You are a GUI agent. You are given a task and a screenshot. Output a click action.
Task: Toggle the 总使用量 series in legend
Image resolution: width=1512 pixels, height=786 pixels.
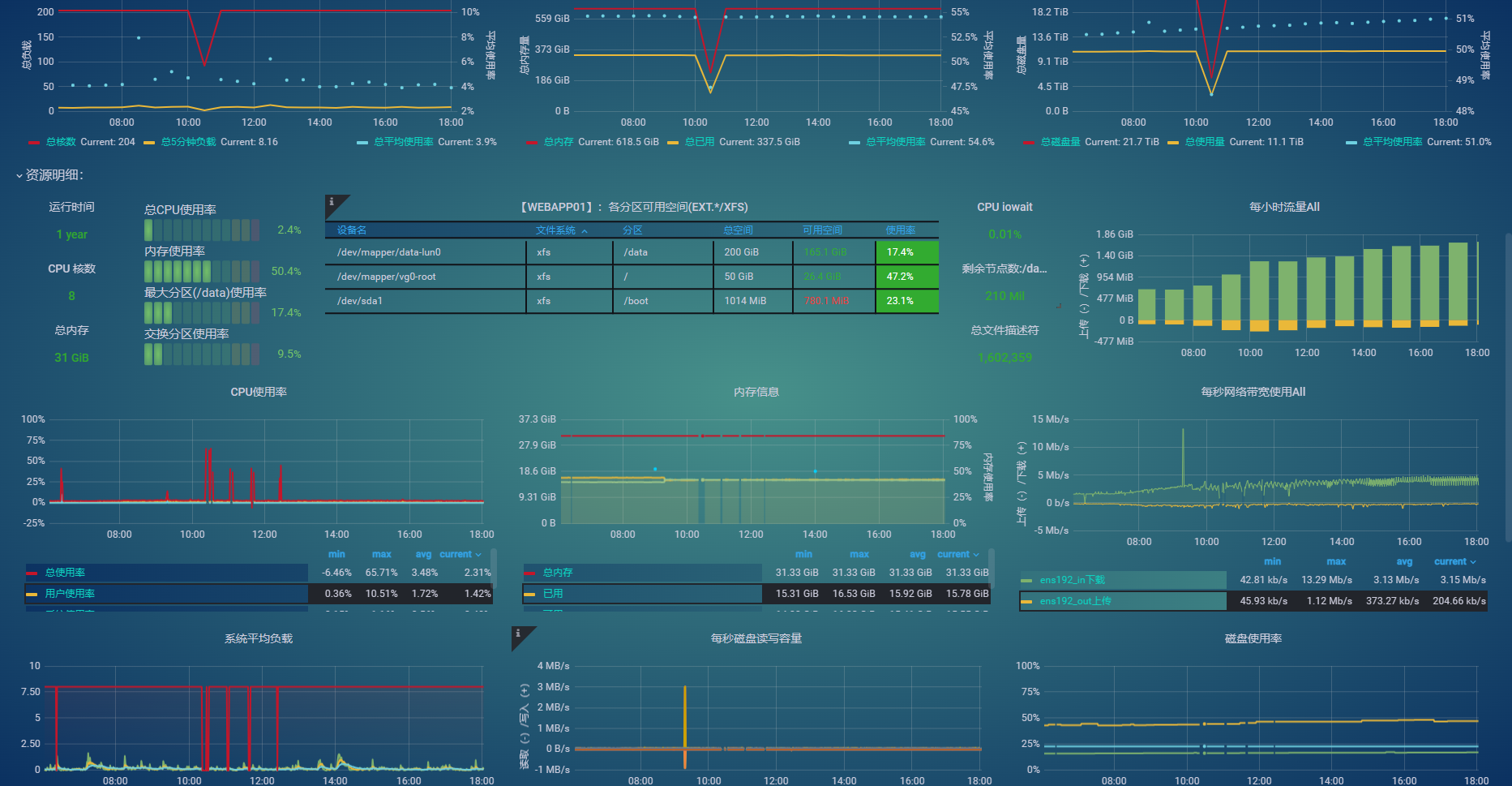click(x=1205, y=142)
